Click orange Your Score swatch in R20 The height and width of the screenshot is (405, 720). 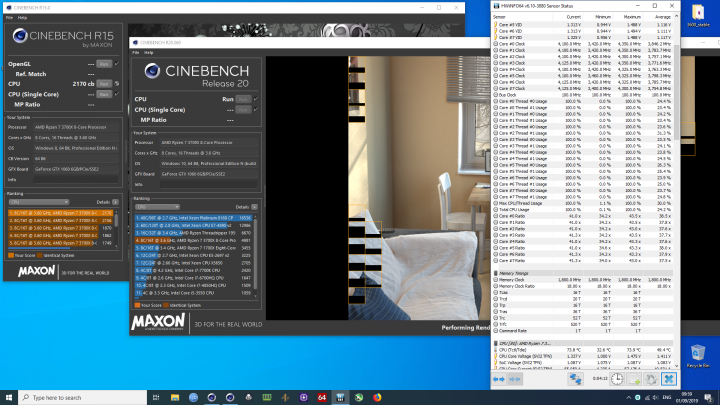point(137,305)
